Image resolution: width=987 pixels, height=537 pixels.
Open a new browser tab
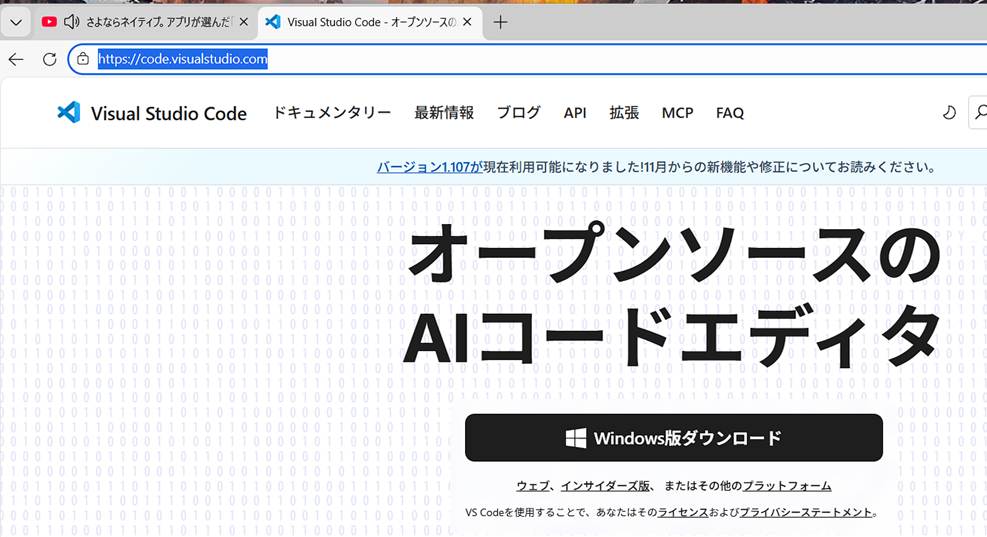(501, 22)
